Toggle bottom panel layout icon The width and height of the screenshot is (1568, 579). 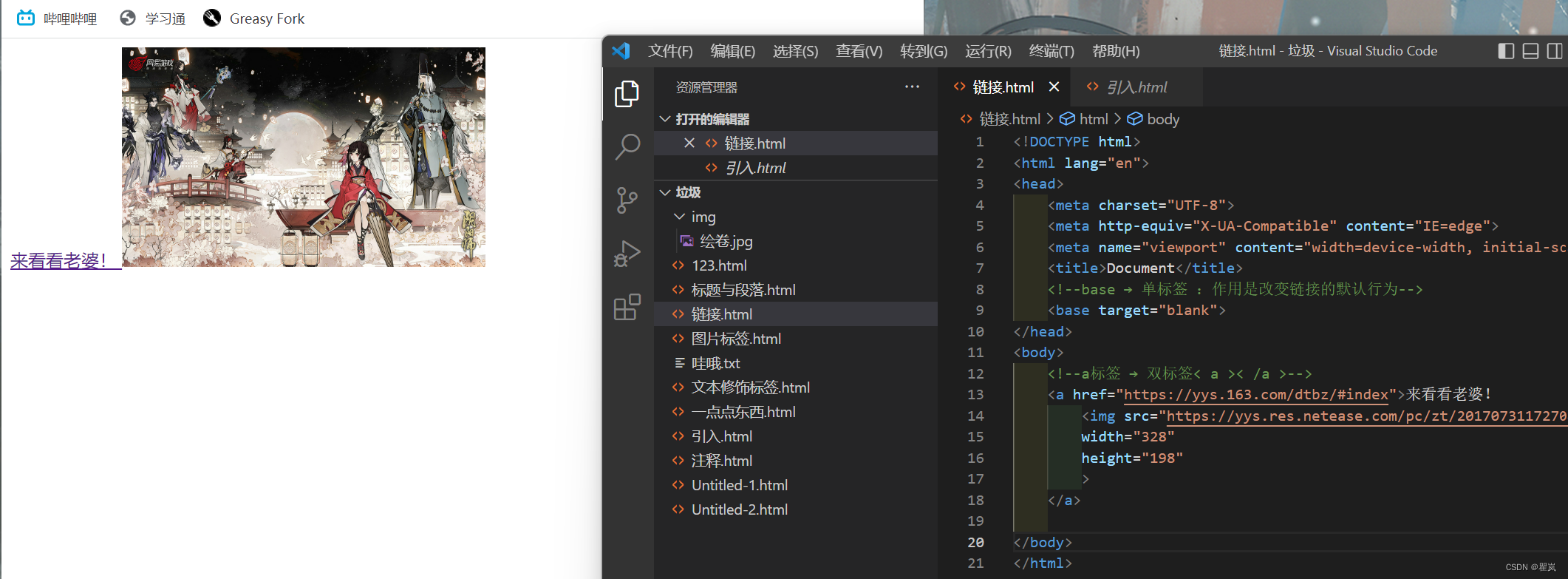1531,51
